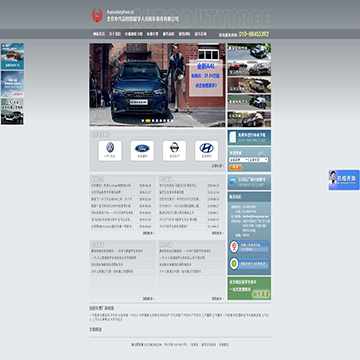The width and height of the screenshot is (360, 360).
Task: Open the Volkswagen brand logo tile
Action: pos(110,151)
